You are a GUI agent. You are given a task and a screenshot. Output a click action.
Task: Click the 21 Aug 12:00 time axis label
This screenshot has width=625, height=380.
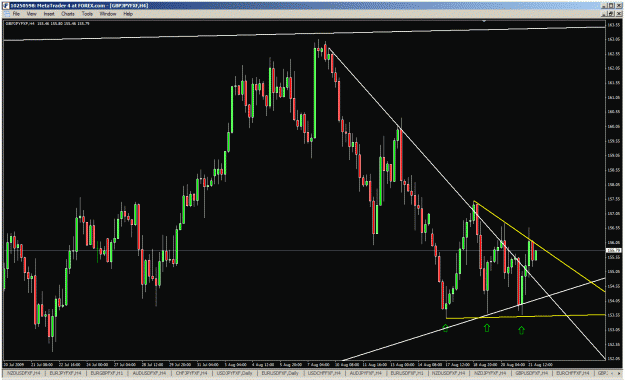click(540, 364)
